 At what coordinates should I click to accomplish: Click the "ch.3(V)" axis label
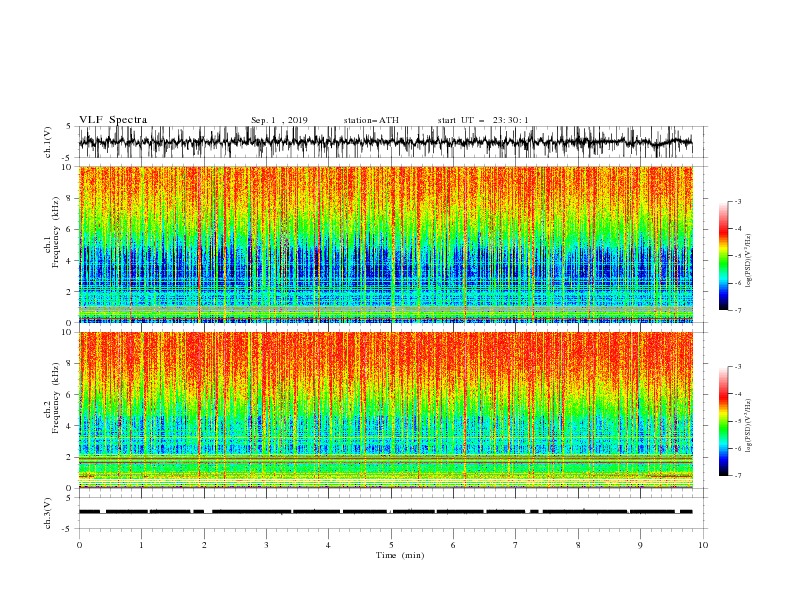pos(48,513)
